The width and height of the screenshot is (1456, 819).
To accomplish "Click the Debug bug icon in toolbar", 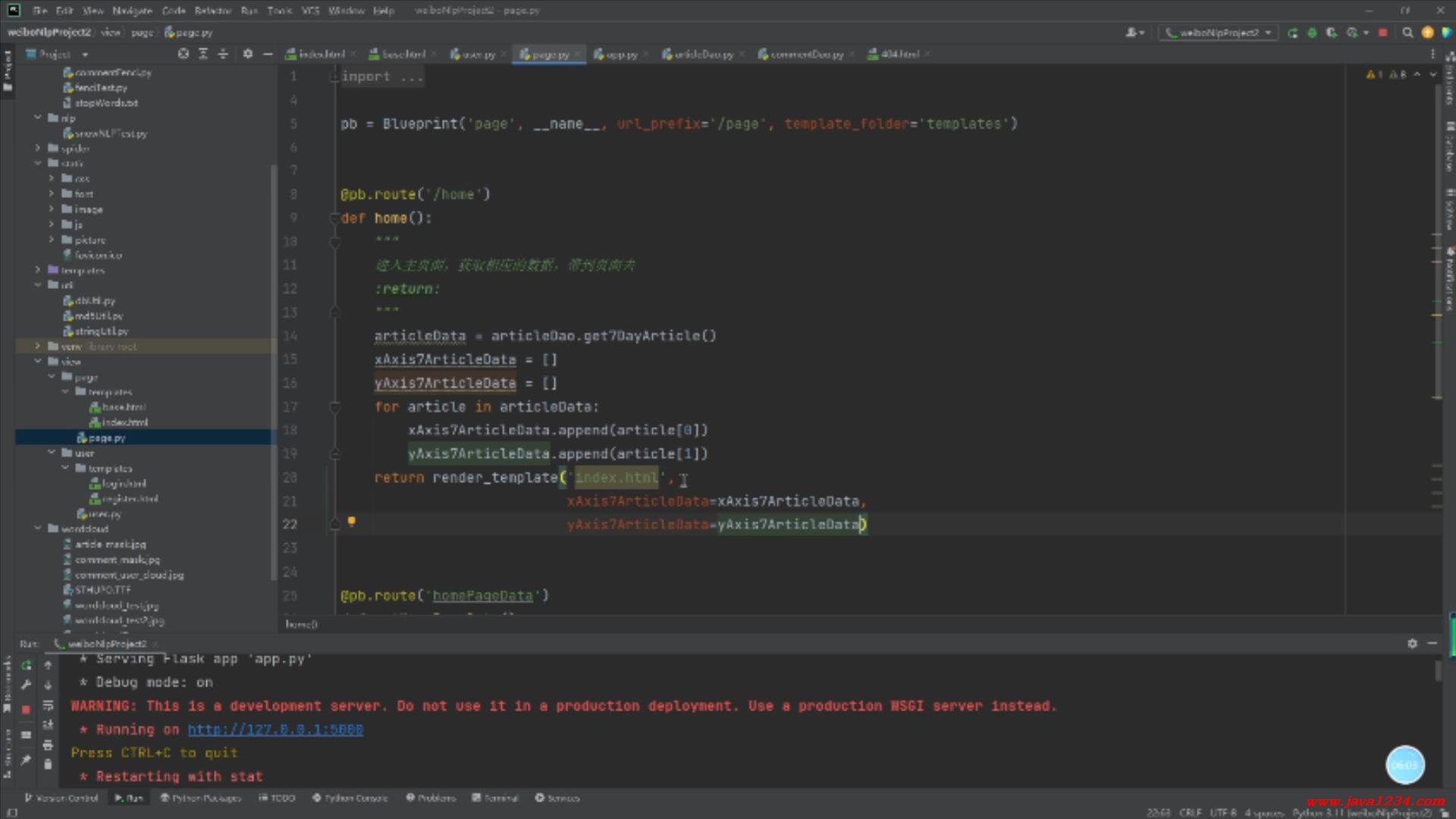I will (1312, 33).
